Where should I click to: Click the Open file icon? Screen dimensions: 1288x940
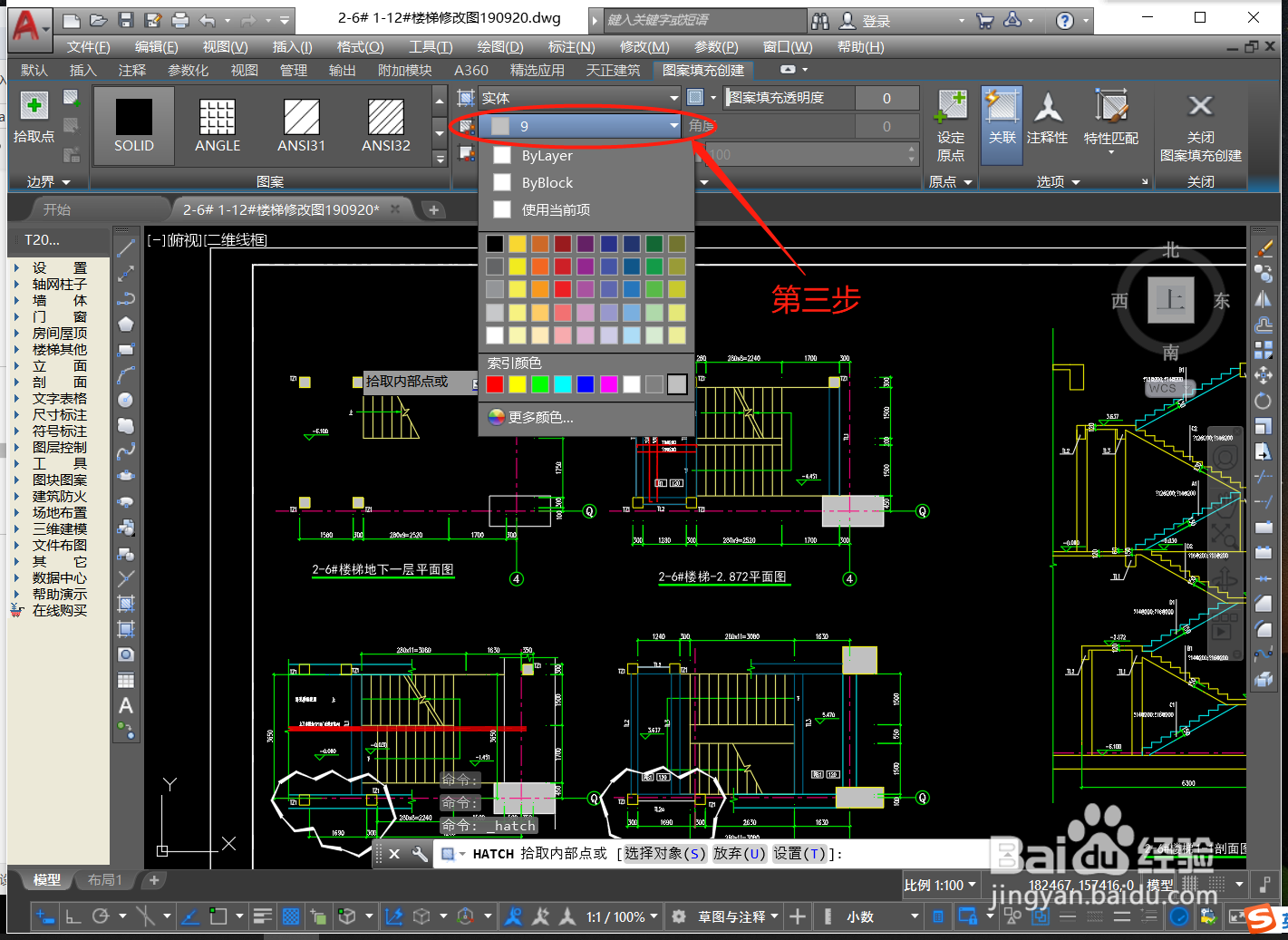tap(99, 20)
